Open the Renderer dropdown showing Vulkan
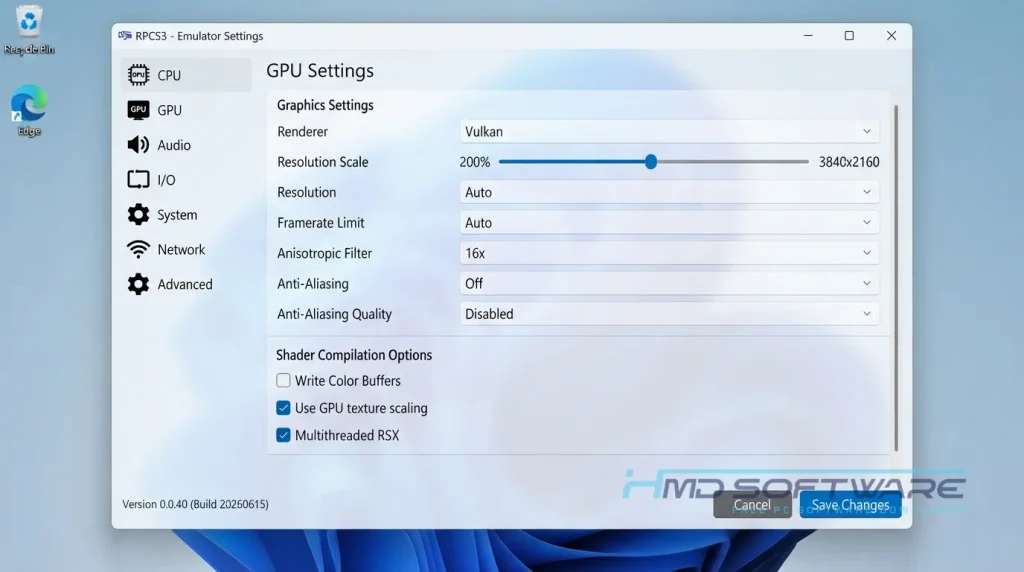 point(669,131)
